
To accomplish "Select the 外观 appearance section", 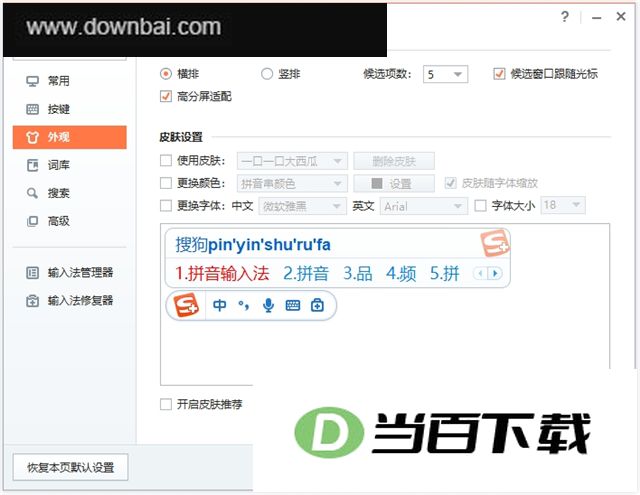I will click(x=69, y=137).
